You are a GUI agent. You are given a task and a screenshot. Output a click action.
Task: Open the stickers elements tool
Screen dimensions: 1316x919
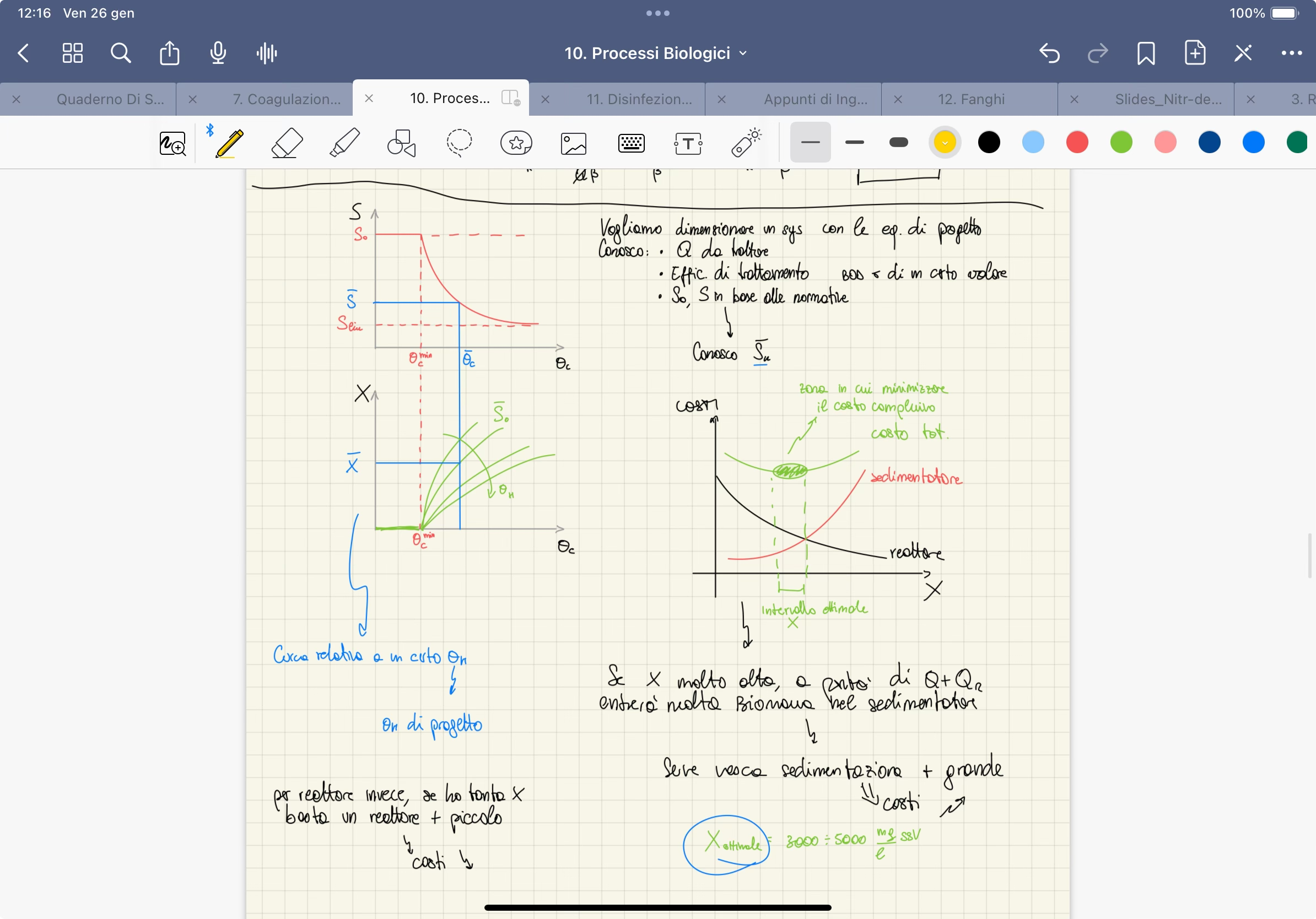516,143
